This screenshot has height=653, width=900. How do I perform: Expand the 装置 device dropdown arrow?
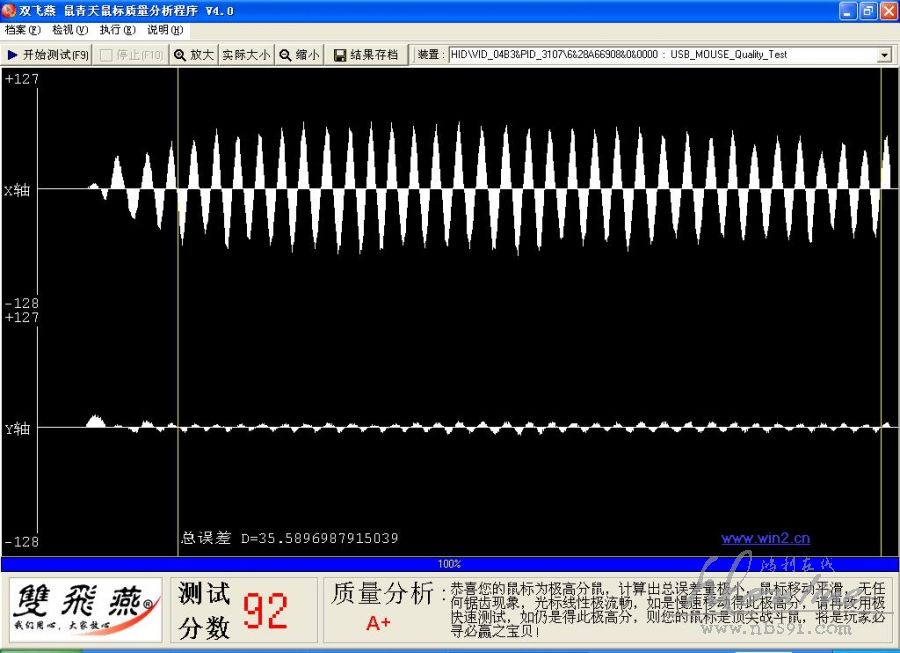tap(884, 55)
